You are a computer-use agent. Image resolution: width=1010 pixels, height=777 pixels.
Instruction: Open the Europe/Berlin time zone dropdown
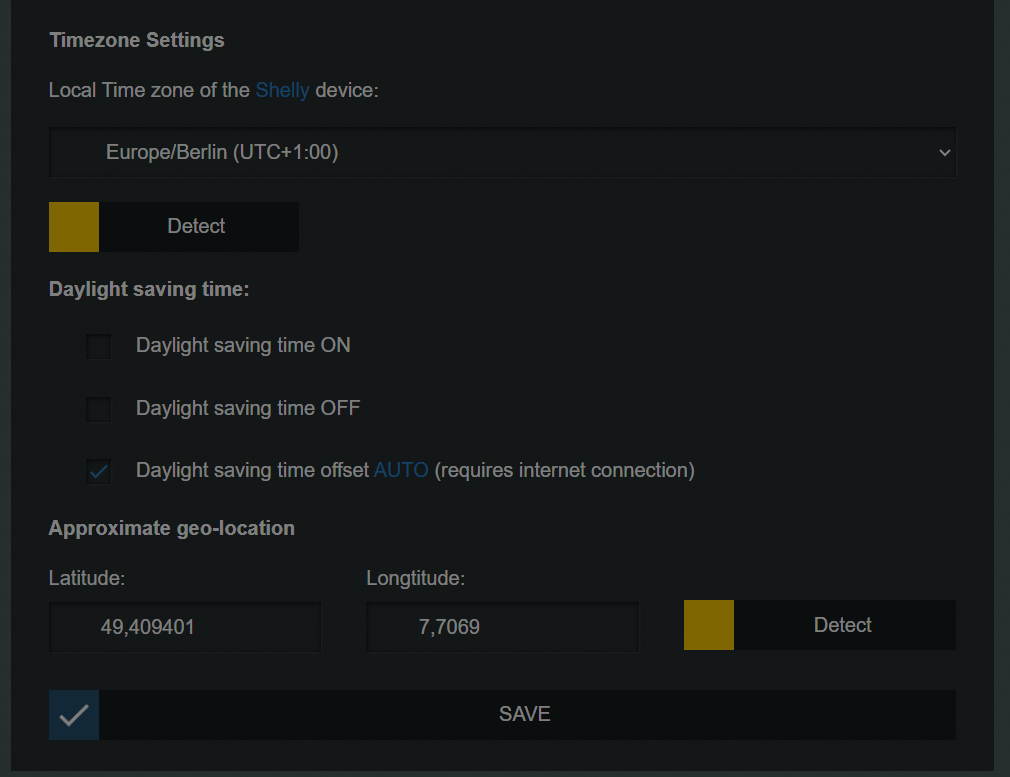coord(502,153)
